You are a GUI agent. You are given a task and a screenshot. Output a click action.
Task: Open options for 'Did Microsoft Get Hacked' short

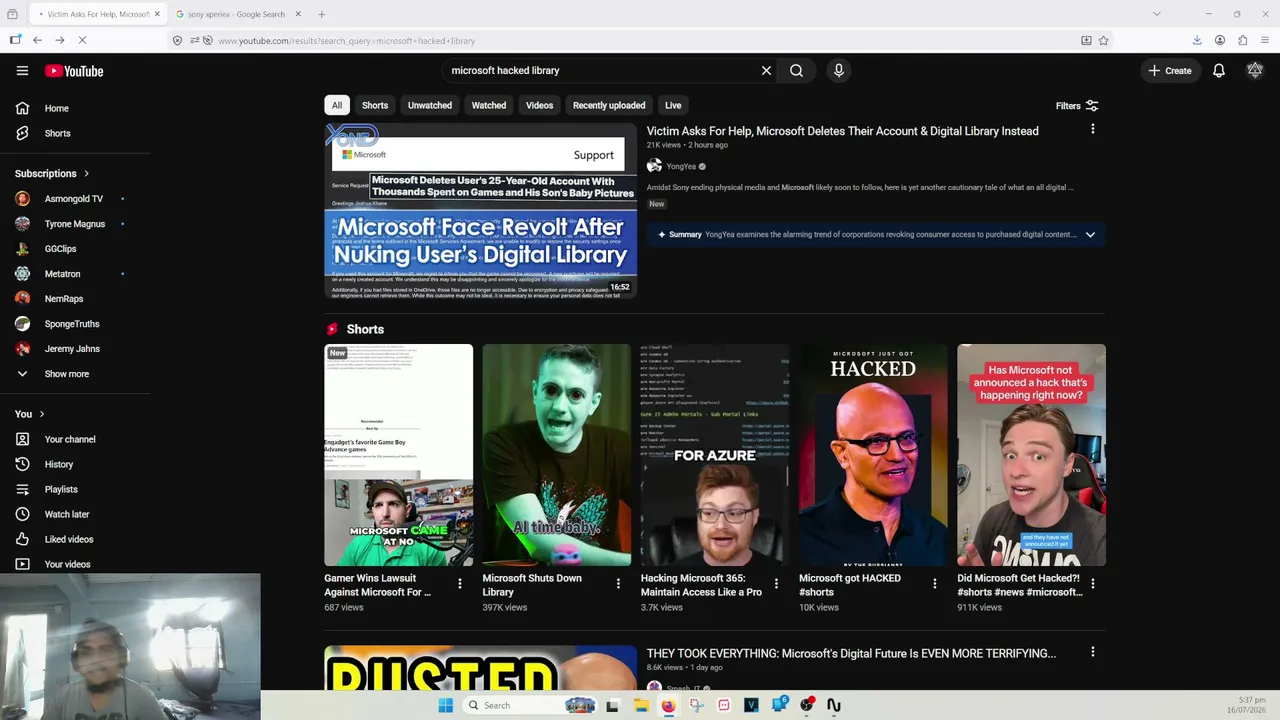[1093, 583]
